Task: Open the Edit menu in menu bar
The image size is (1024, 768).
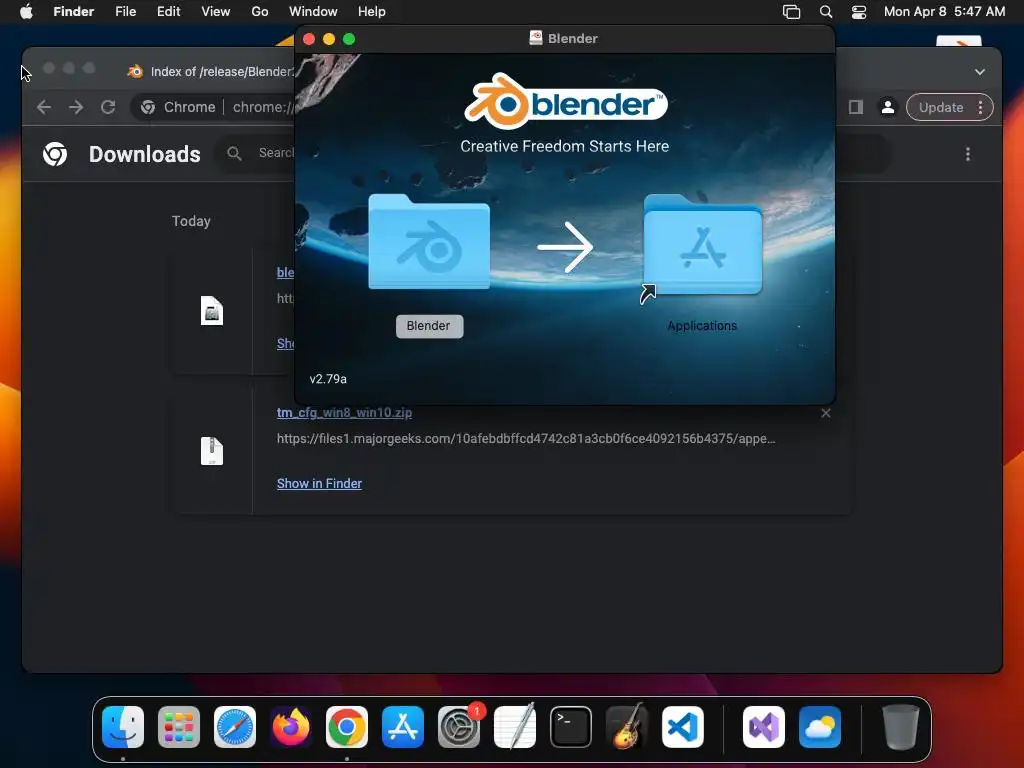Action: 168,12
